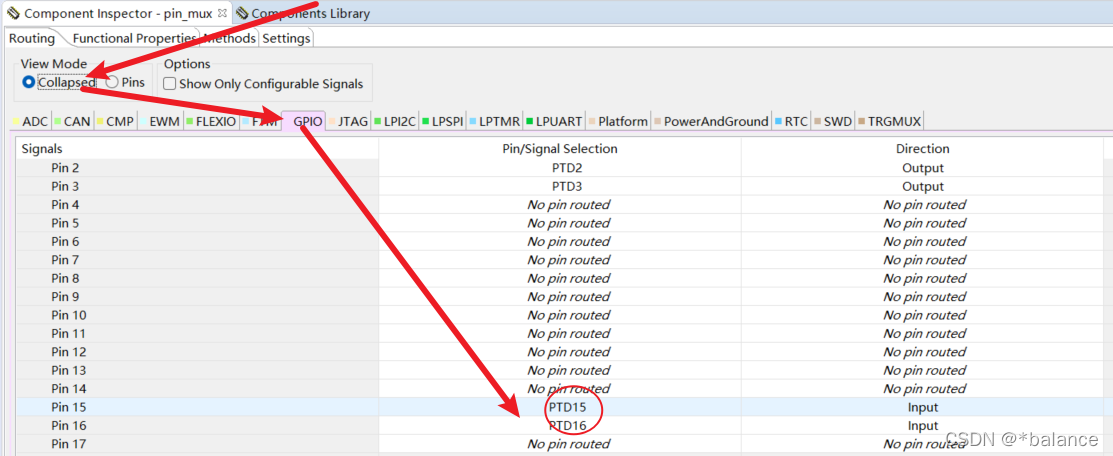Select the LPUART signal tab
The width and height of the screenshot is (1113, 456).
pos(557,121)
